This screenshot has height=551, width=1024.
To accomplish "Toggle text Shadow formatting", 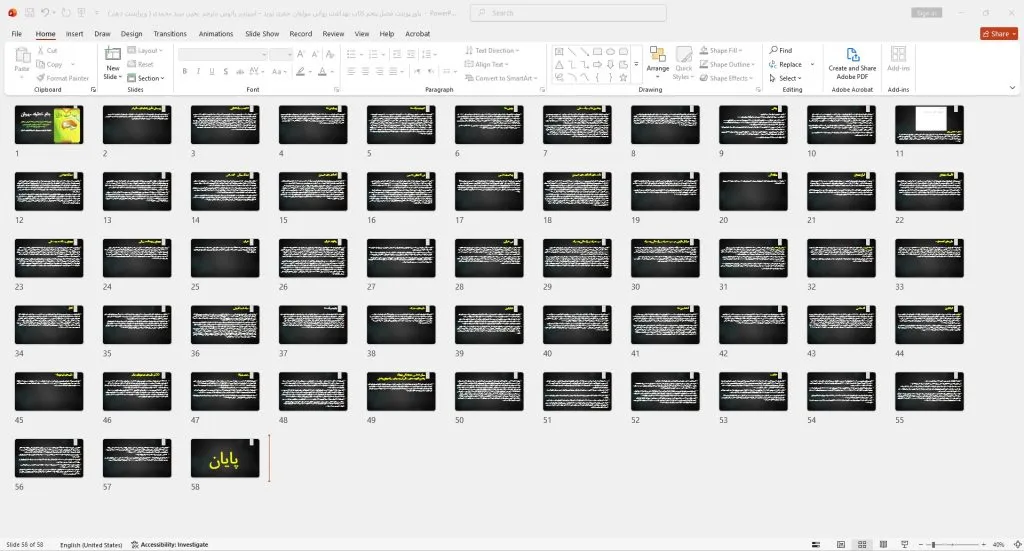I will tap(225, 71).
